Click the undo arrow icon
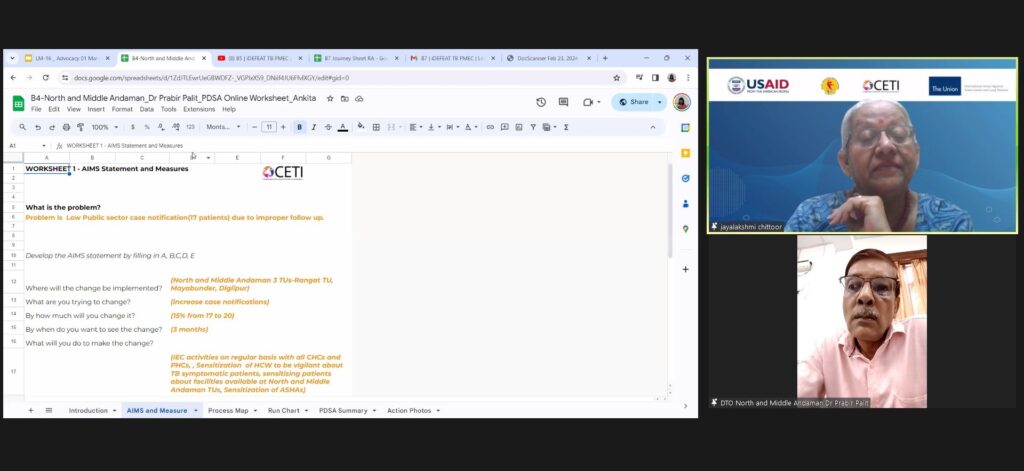The height and width of the screenshot is (471, 1024). [38, 127]
